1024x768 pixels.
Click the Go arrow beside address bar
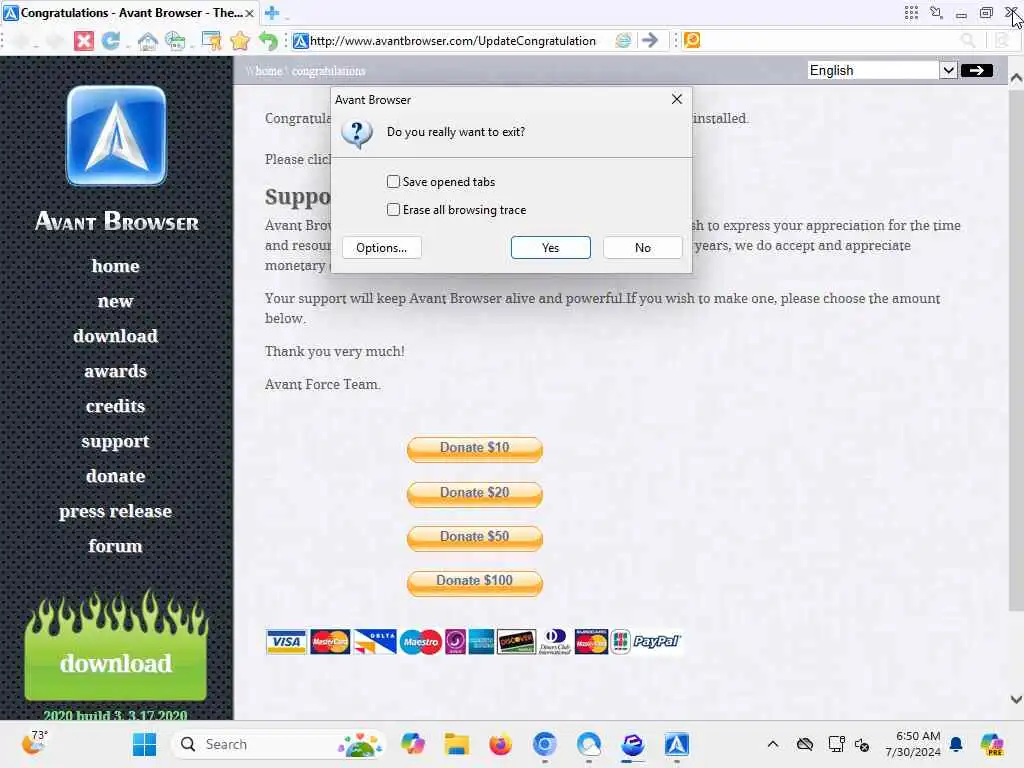tap(650, 40)
